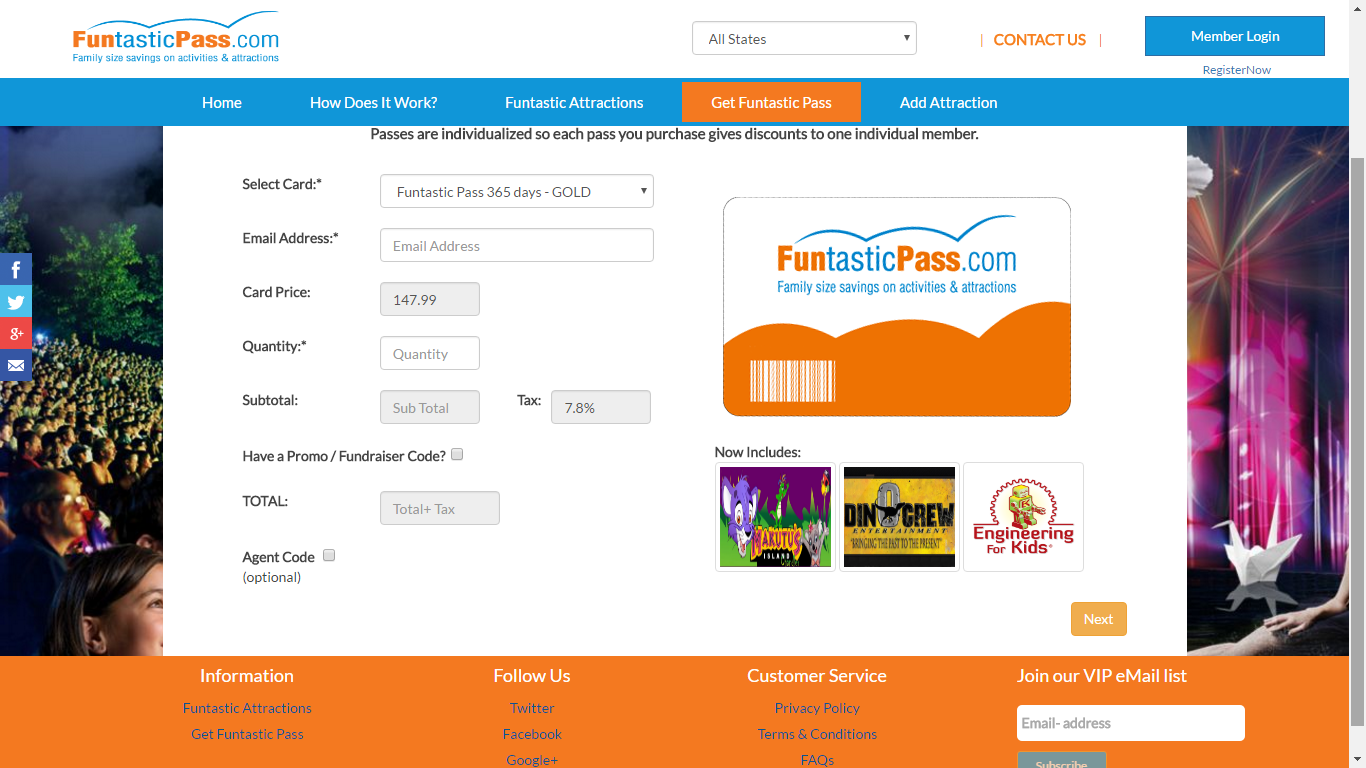
Task: Click the Member Login button
Action: (x=1234, y=36)
